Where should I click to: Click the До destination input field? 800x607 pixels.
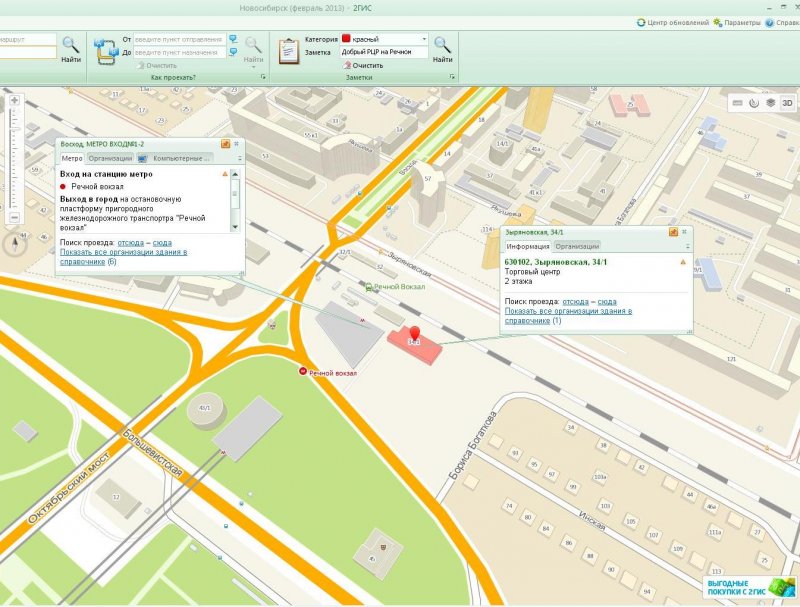180,52
